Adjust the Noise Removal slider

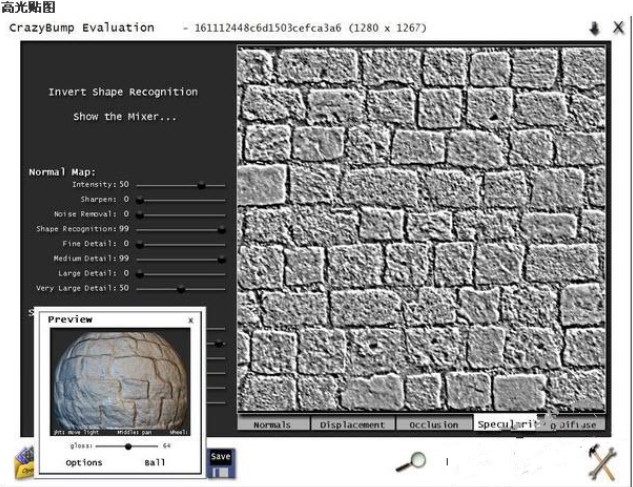click(181, 215)
